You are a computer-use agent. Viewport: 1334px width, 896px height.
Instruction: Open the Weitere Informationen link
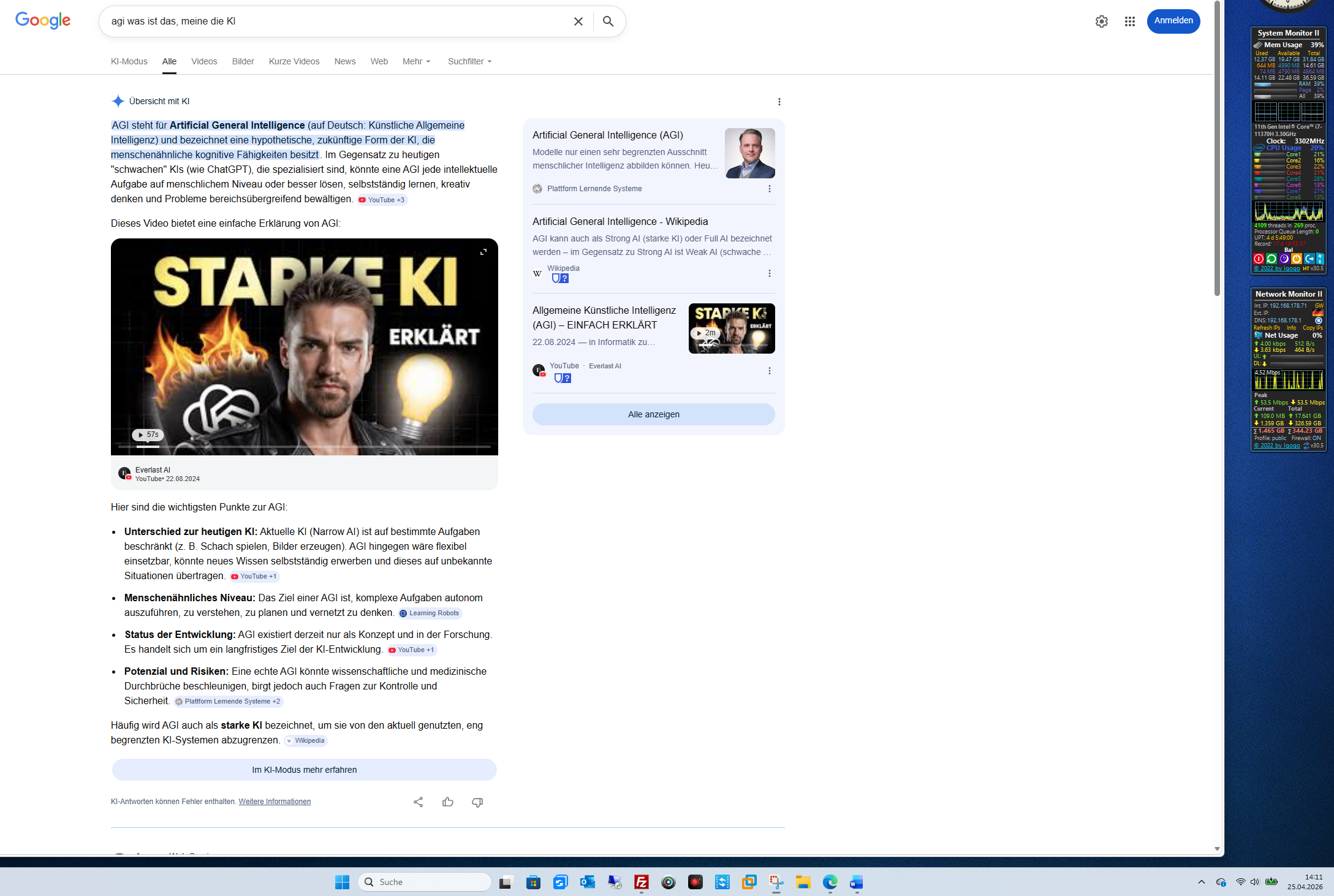coord(275,802)
